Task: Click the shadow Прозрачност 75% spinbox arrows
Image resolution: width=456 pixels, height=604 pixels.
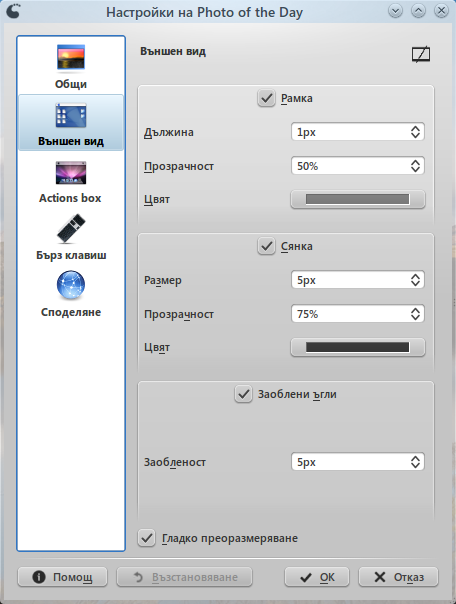Action: [x=415, y=314]
